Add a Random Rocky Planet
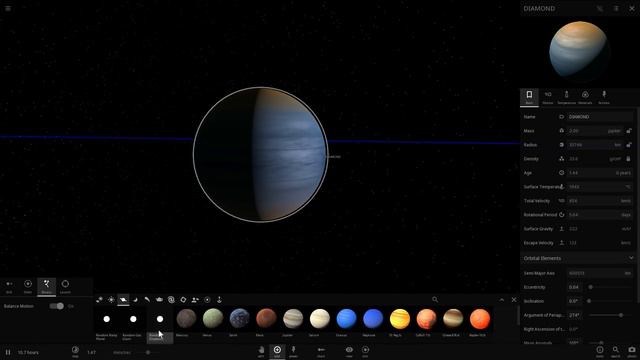This screenshot has width=640, height=360. (x=107, y=324)
